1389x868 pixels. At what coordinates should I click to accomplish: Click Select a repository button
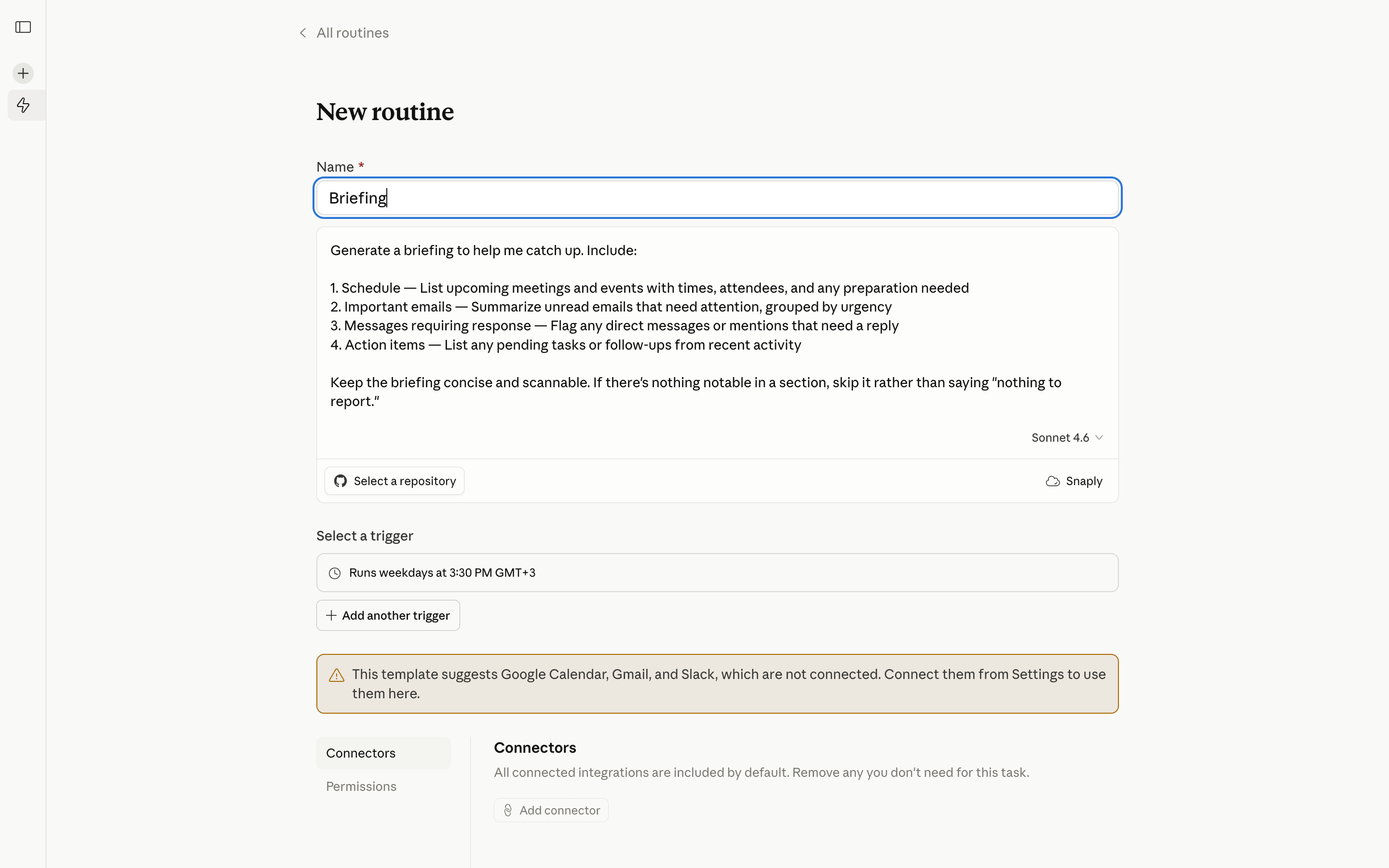tap(395, 481)
